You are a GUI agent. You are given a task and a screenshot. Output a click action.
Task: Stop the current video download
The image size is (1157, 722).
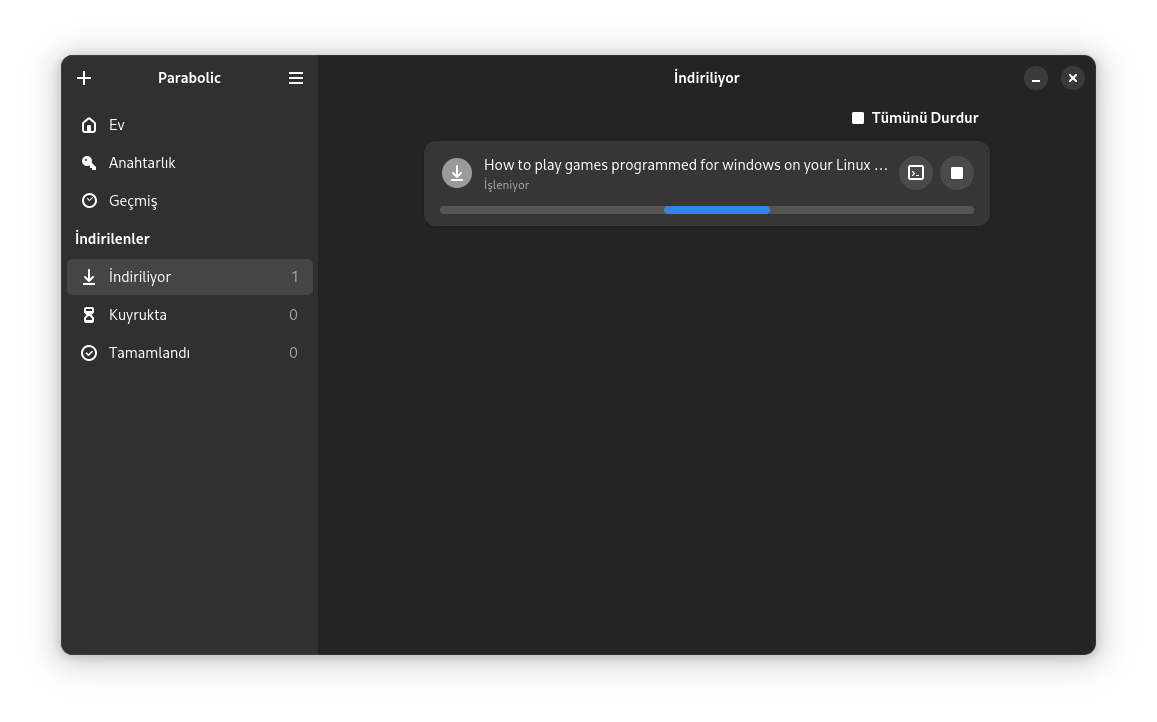[957, 173]
